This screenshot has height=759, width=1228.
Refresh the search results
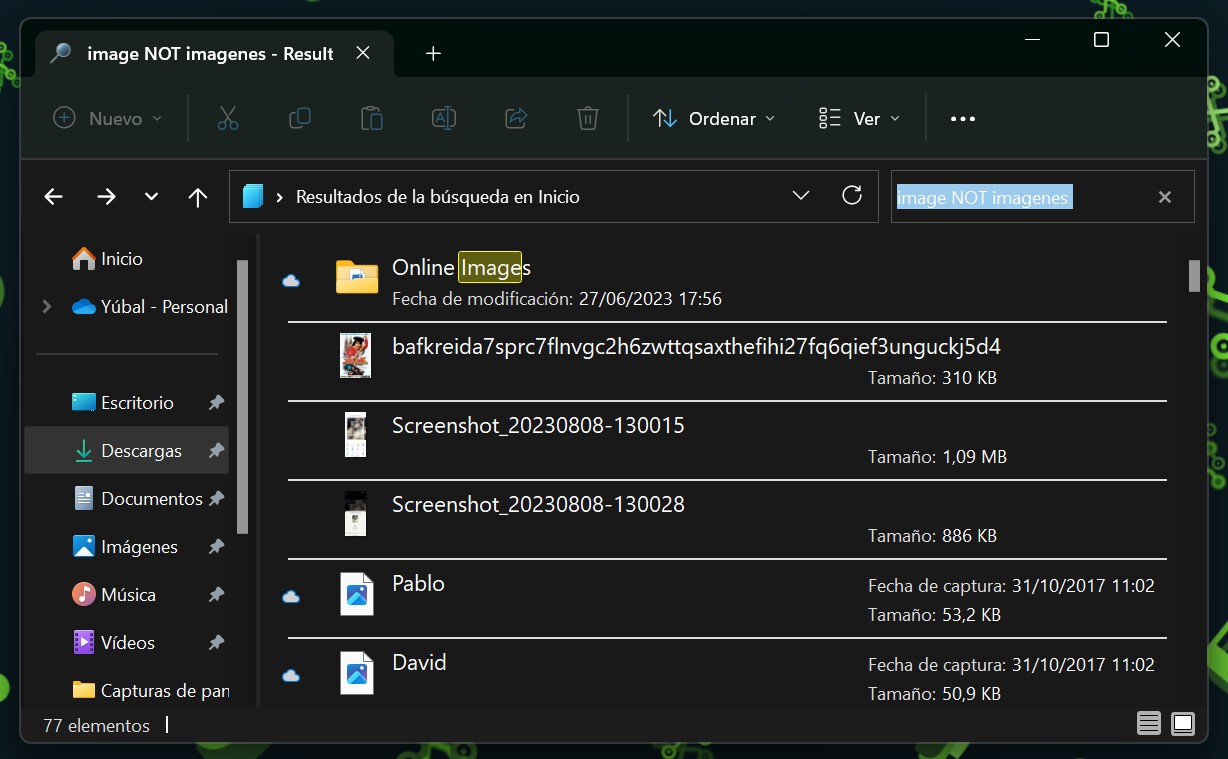point(851,195)
